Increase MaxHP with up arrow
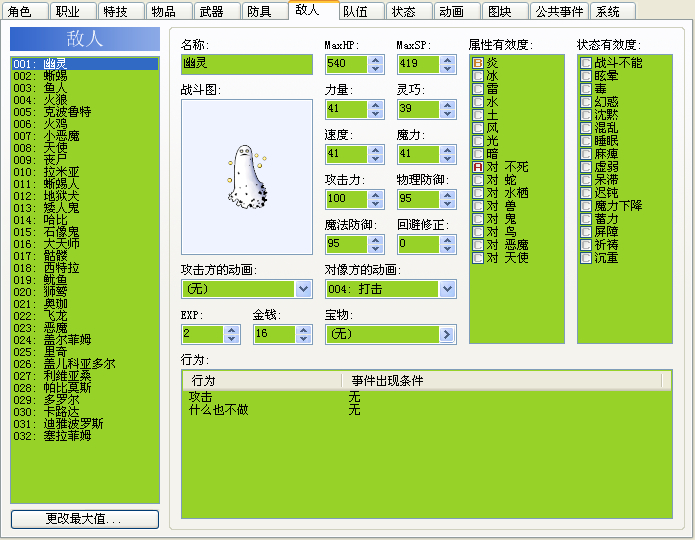This screenshot has width=695, height=540. (375, 60)
